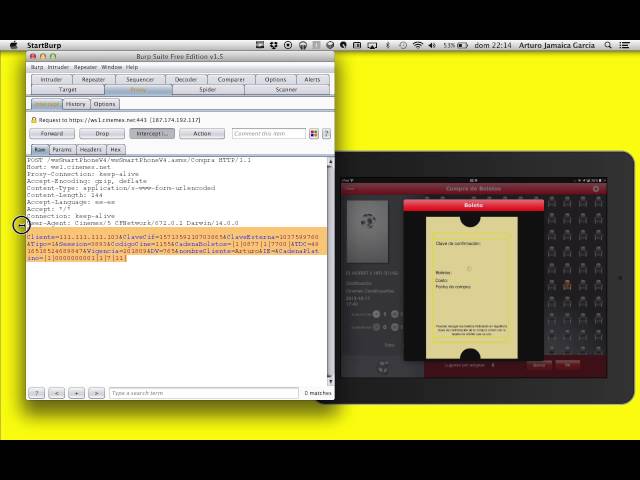Open the Repeater menu in the menu bar
Viewport: 640px width, 480px height.
point(85,67)
